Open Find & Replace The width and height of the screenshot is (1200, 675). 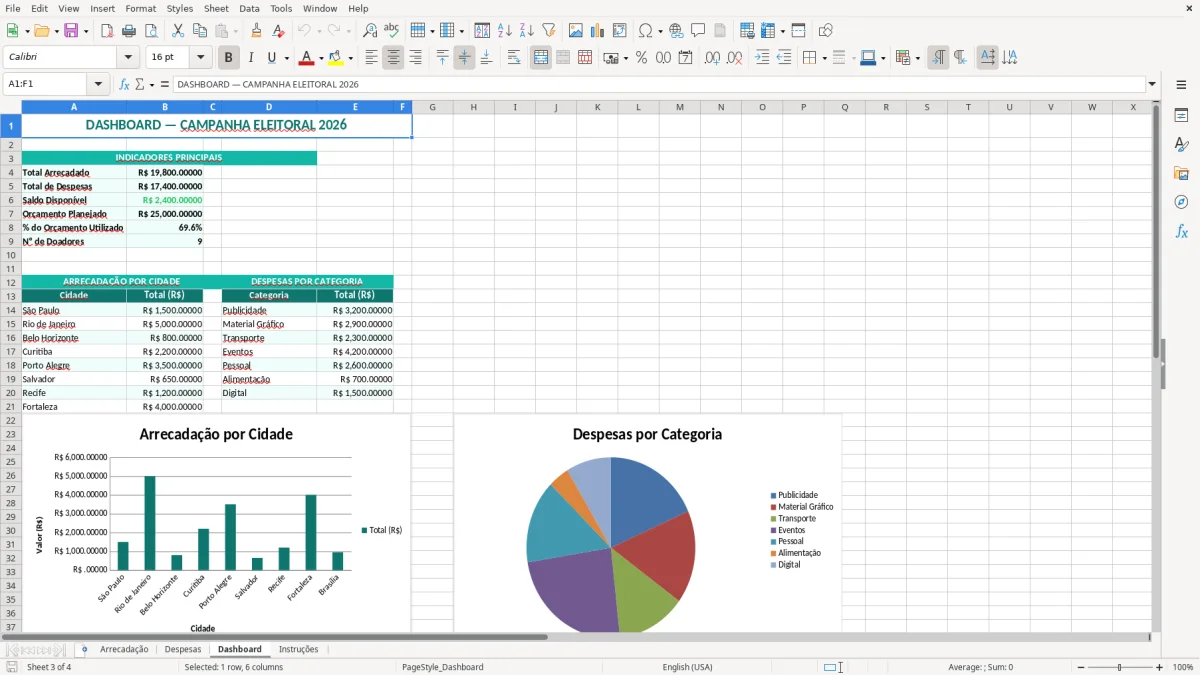pos(370,31)
